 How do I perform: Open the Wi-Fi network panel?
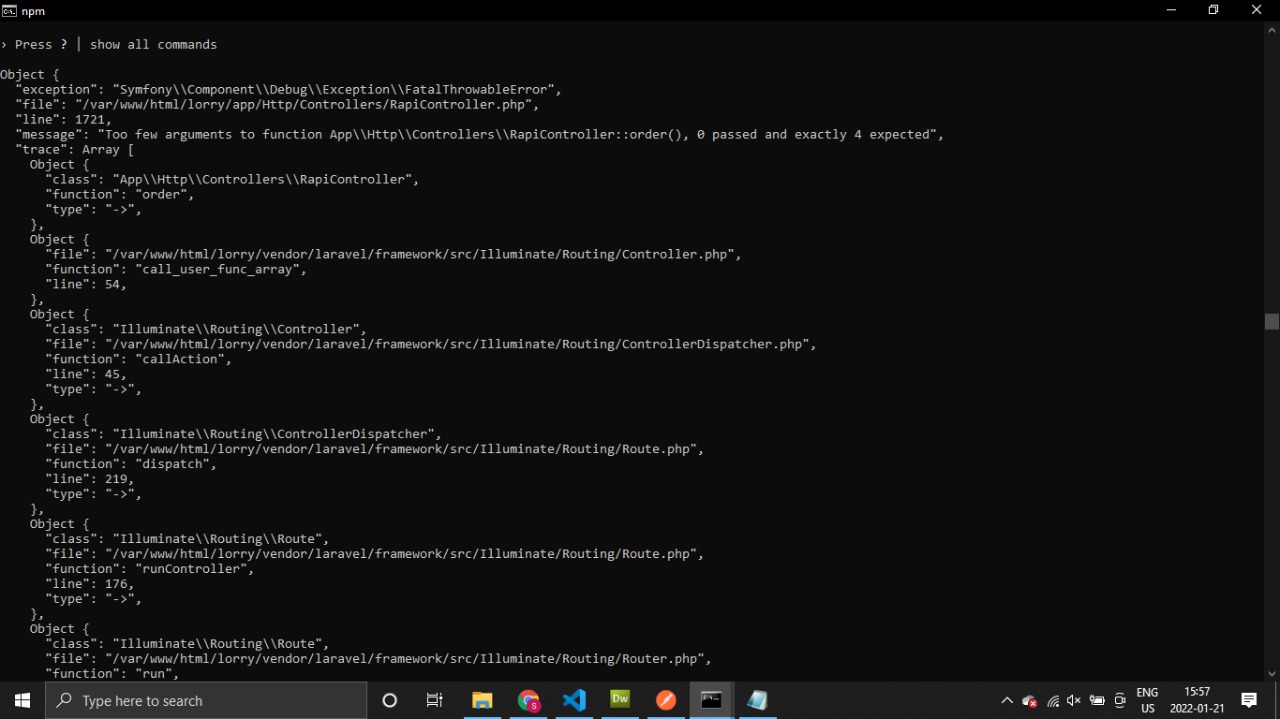[x=1053, y=701]
